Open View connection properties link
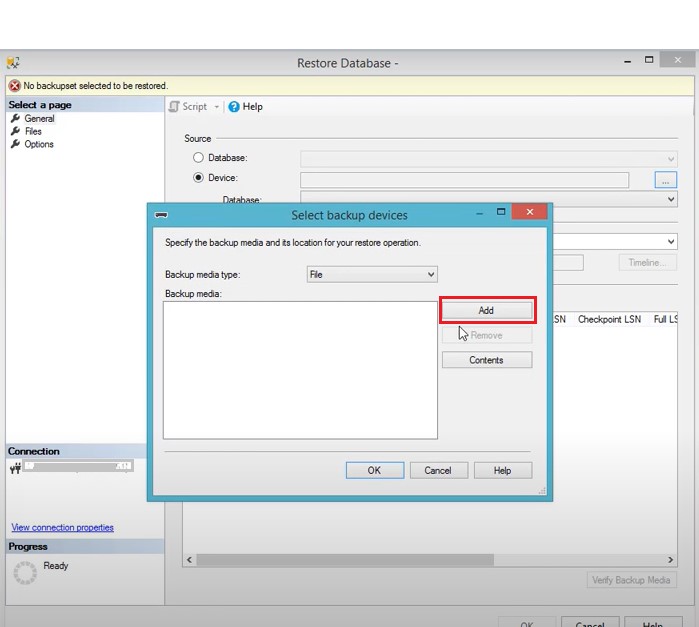 click(62, 527)
